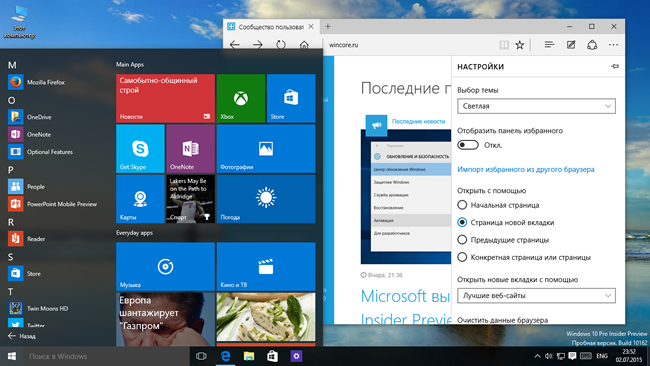Viewport: 650px width, 366px height.
Task: Add page to favorites star
Action: [519, 45]
